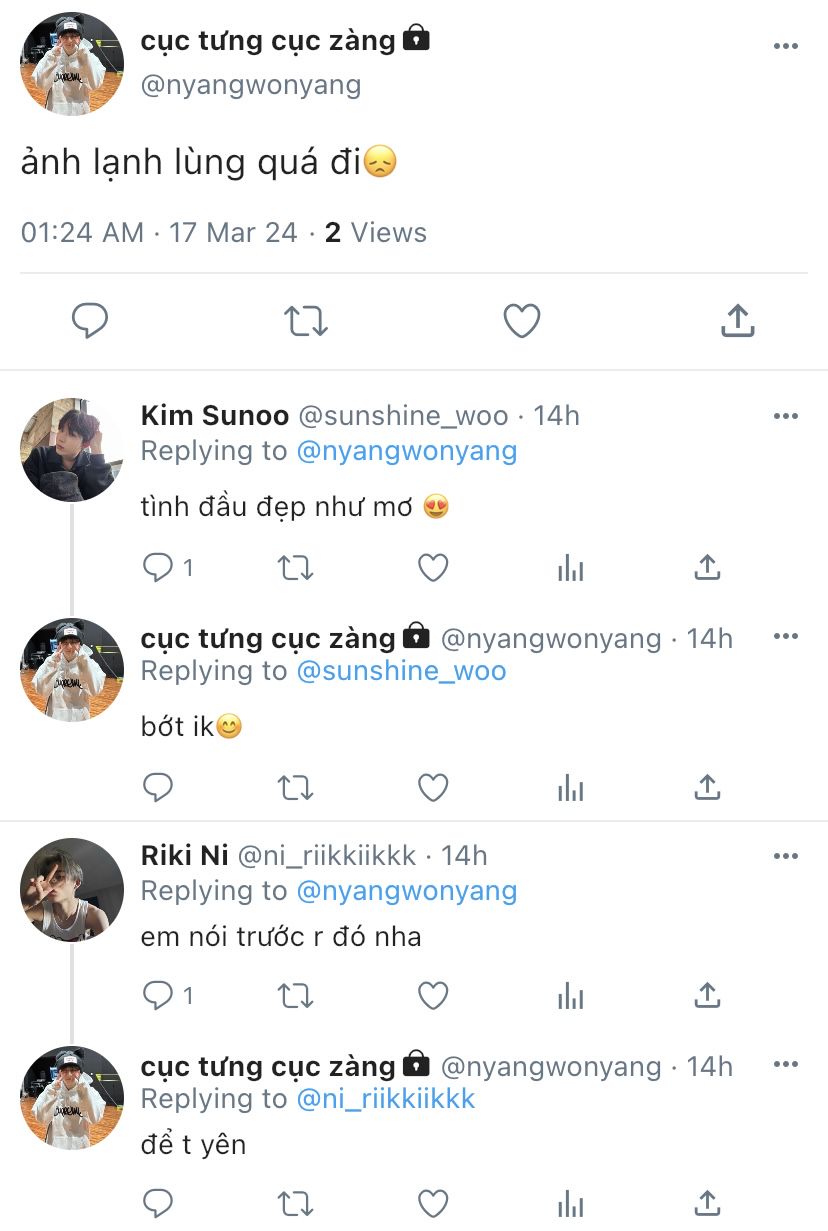Open reply thread on Riki Ni's comment
The height and width of the screenshot is (1231, 828).
click(159, 996)
